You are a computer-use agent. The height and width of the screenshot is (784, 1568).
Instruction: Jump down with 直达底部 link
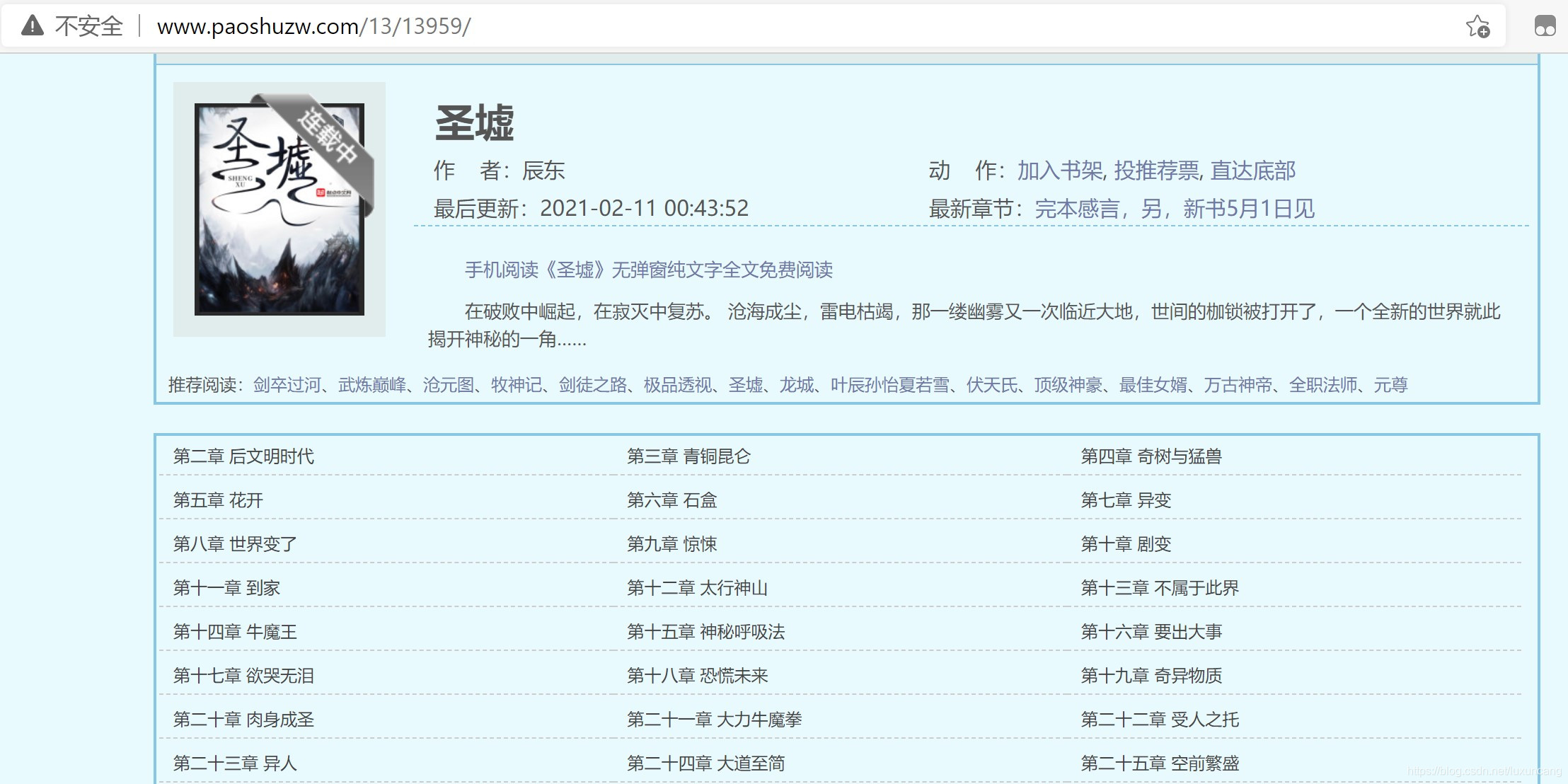(x=1253, y=171)
